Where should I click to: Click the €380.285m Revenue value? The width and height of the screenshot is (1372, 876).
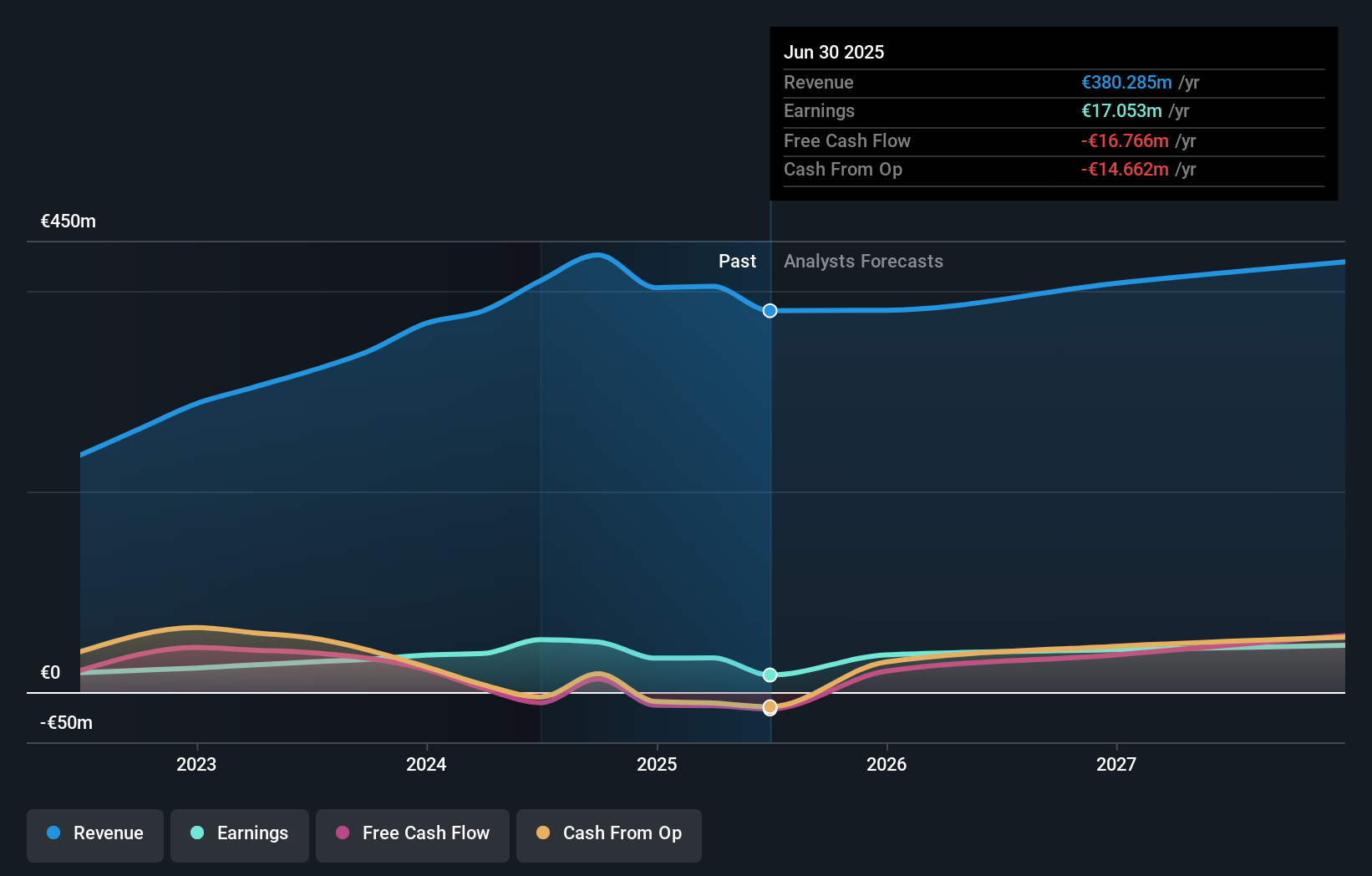click(x=1126, y=82)
